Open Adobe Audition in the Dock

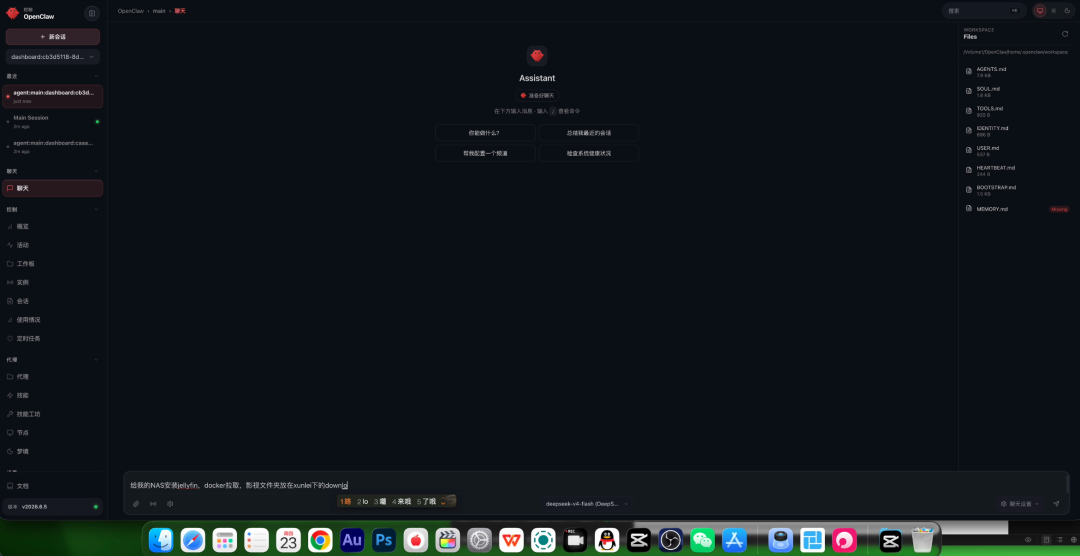click(x=352, y=540)
